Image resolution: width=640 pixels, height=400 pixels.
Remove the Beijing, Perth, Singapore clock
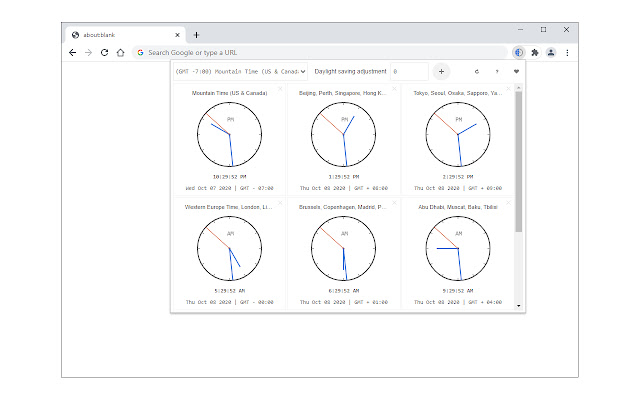coord(394,89)
